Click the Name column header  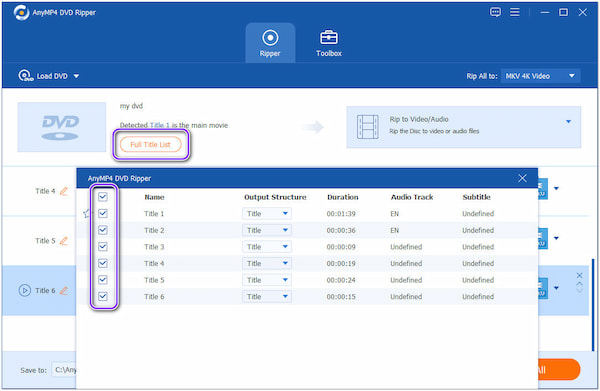click(x=154, y=197)
